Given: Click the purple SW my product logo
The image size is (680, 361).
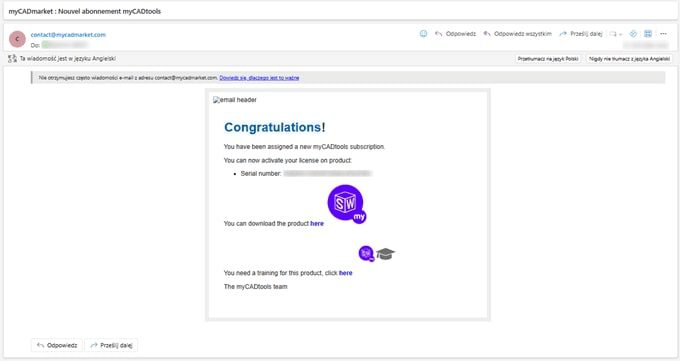Looking at the screenshot, I should point(347,204).
